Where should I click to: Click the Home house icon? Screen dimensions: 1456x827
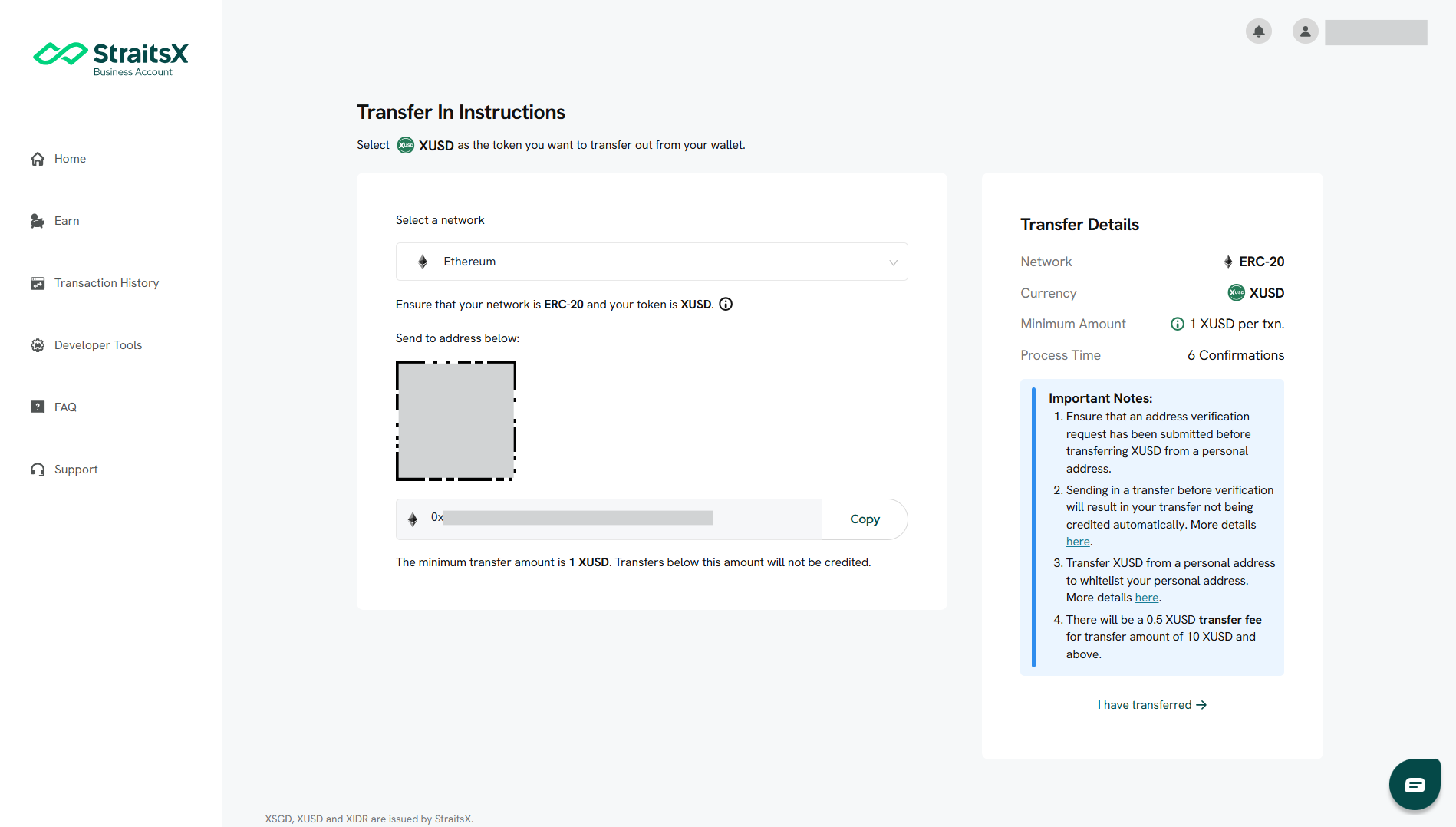(x=38, y=159)
